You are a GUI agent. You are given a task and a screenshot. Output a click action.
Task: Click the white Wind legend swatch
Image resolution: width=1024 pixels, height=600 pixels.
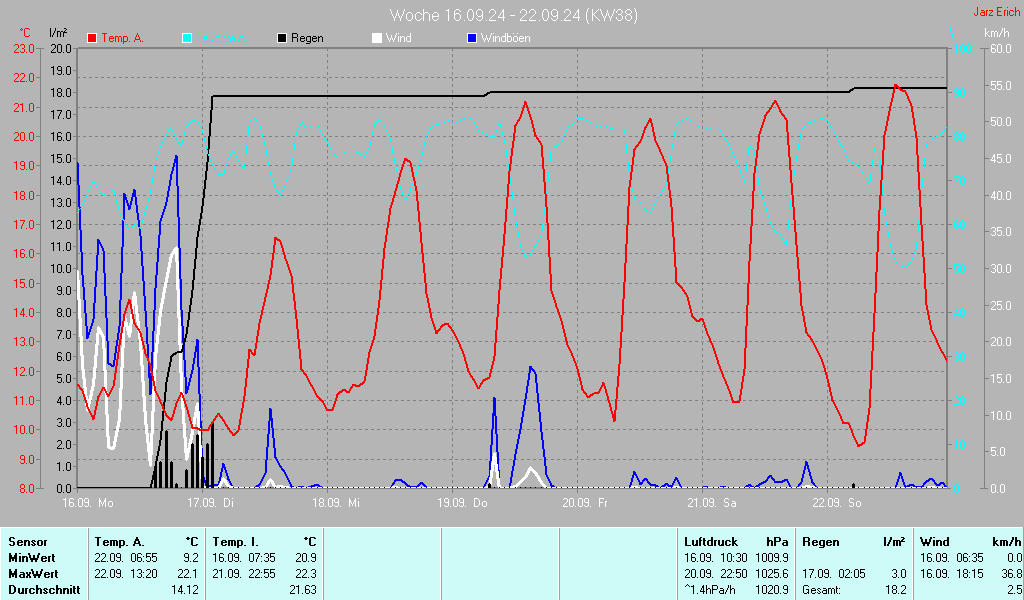tap(377, 38)
